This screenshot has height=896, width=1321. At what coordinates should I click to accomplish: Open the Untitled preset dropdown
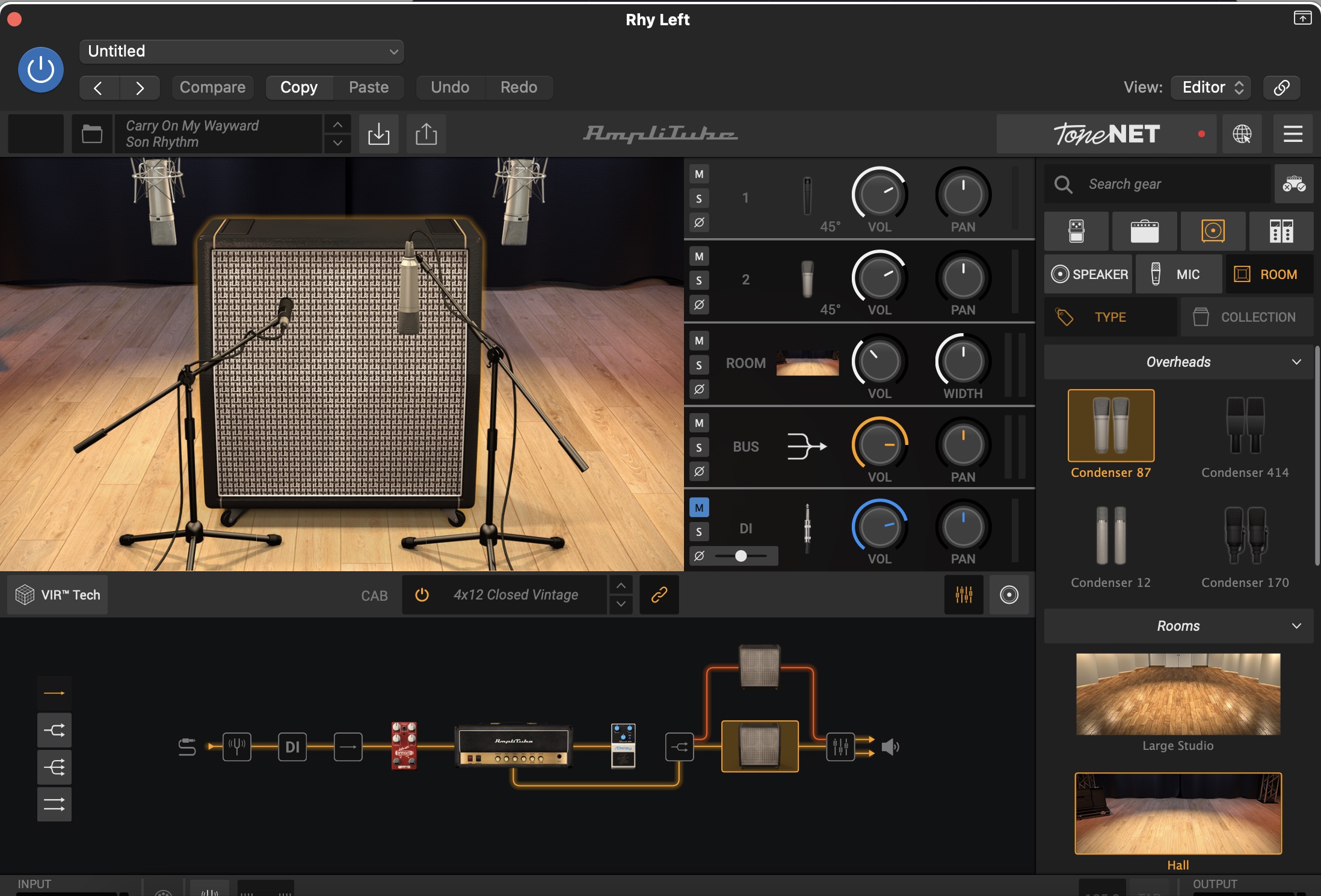click(242, 51)
